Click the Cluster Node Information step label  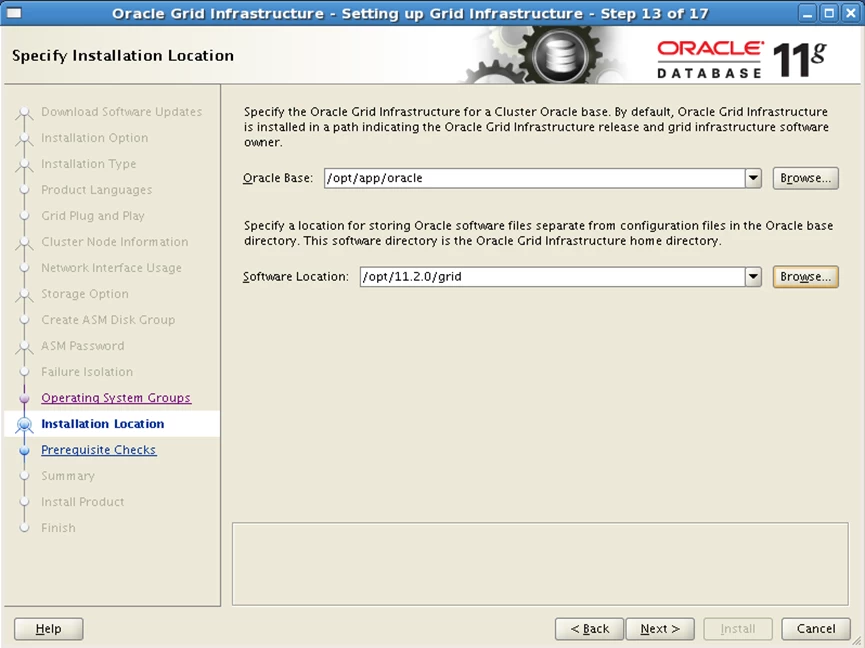pos(115,242)
